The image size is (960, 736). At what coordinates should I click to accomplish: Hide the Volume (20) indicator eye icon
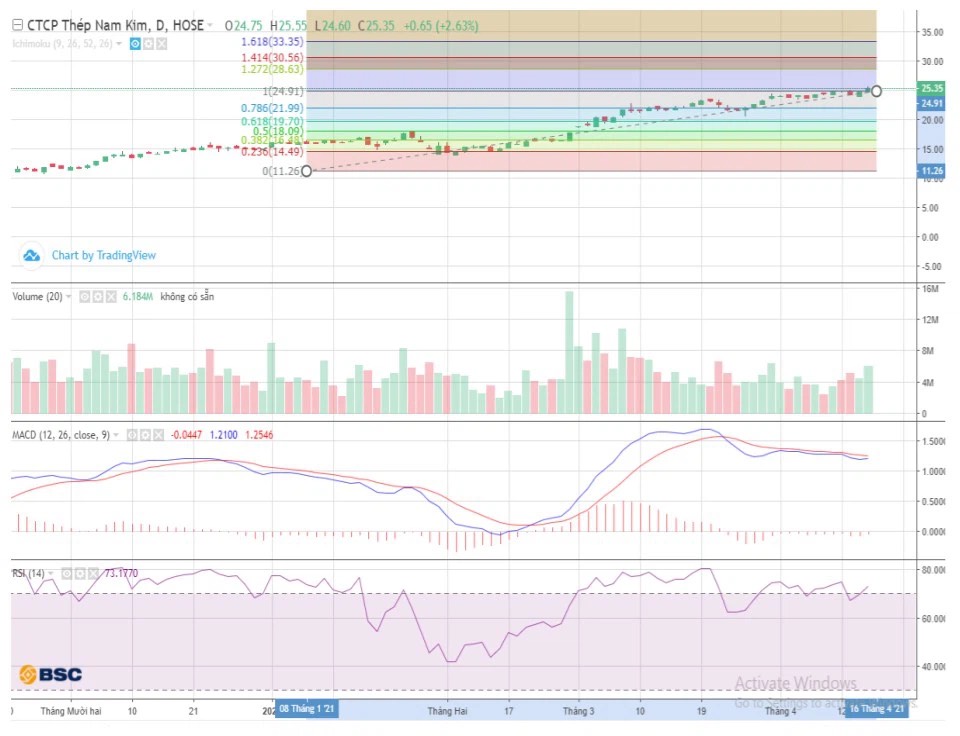click(x=84, y=297)
